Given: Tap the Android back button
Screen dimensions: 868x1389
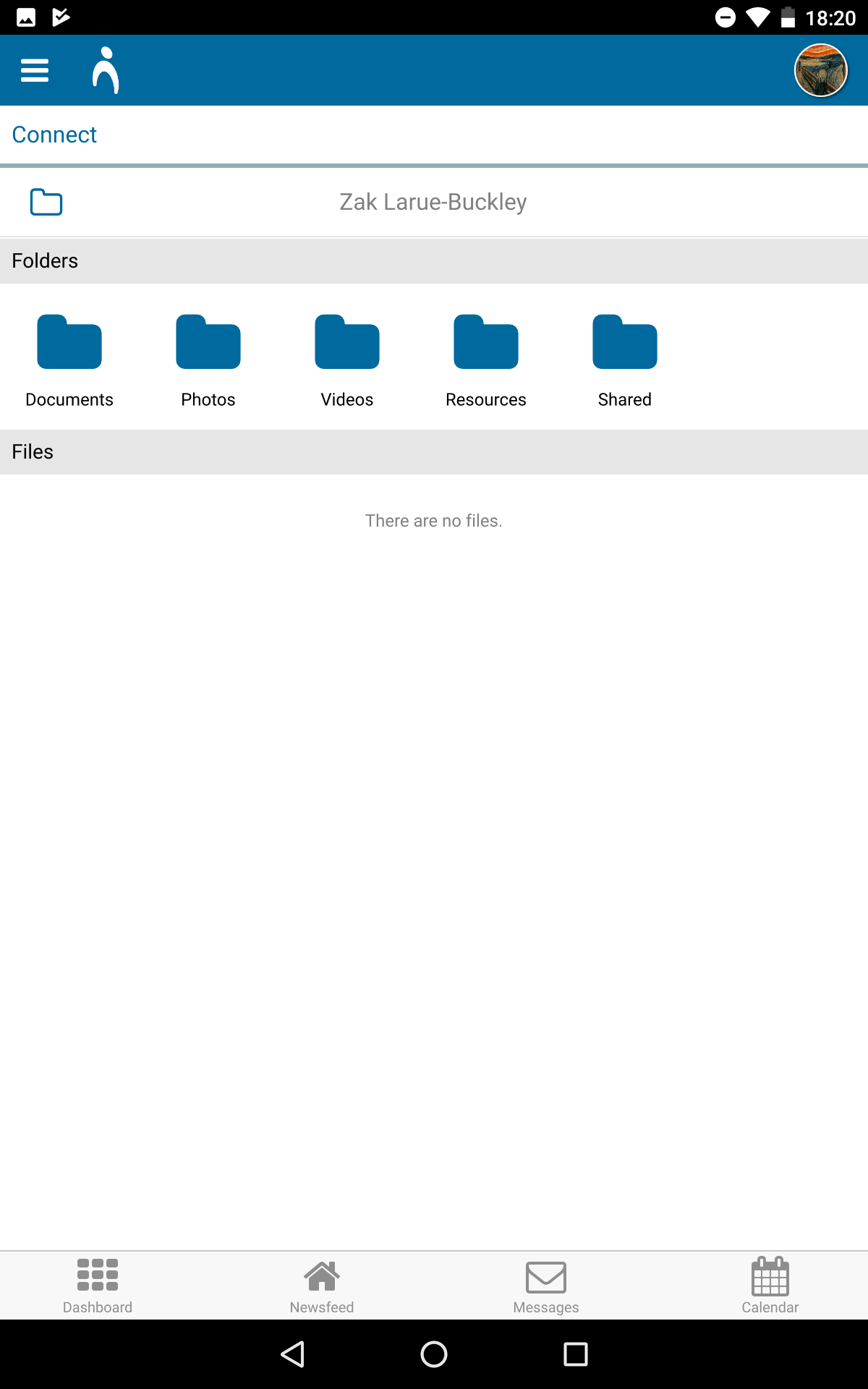Looking at the screenshot, I should [x=293, y=1354].
